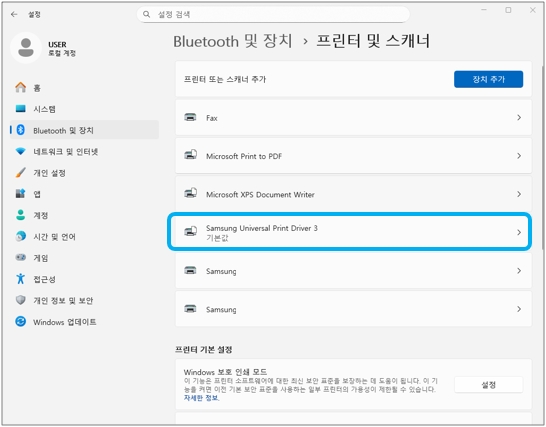Expand Microsoft XPS Document Writer chevron

pyautogui.click(x=519, y=194)
